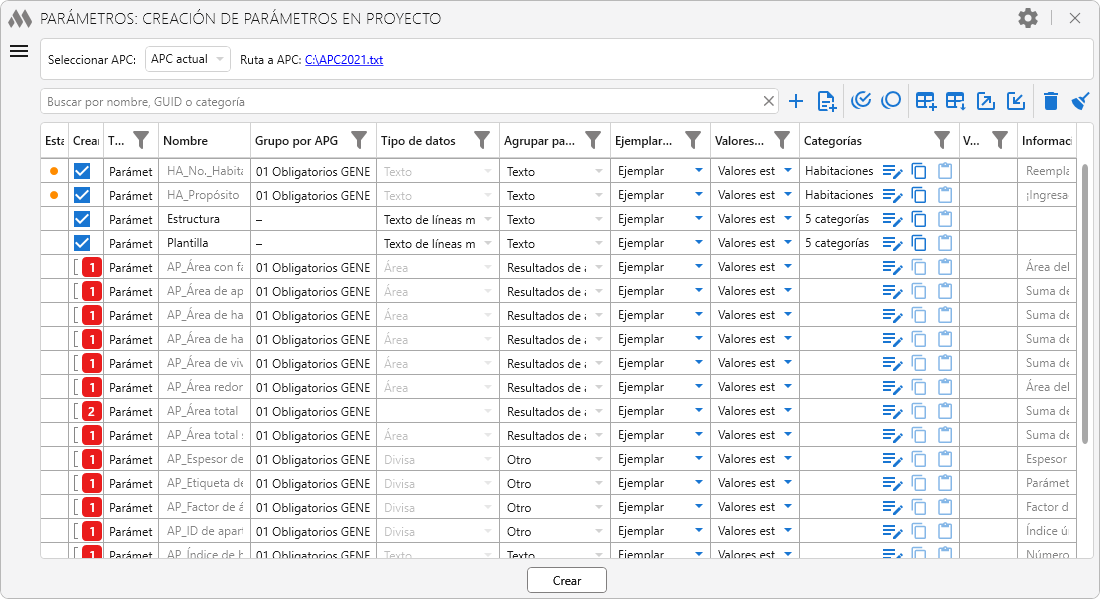1100x599 pixels.
Task: Open the Ejemplar dropdown in Plantilla row
Action: pos(698,243)
